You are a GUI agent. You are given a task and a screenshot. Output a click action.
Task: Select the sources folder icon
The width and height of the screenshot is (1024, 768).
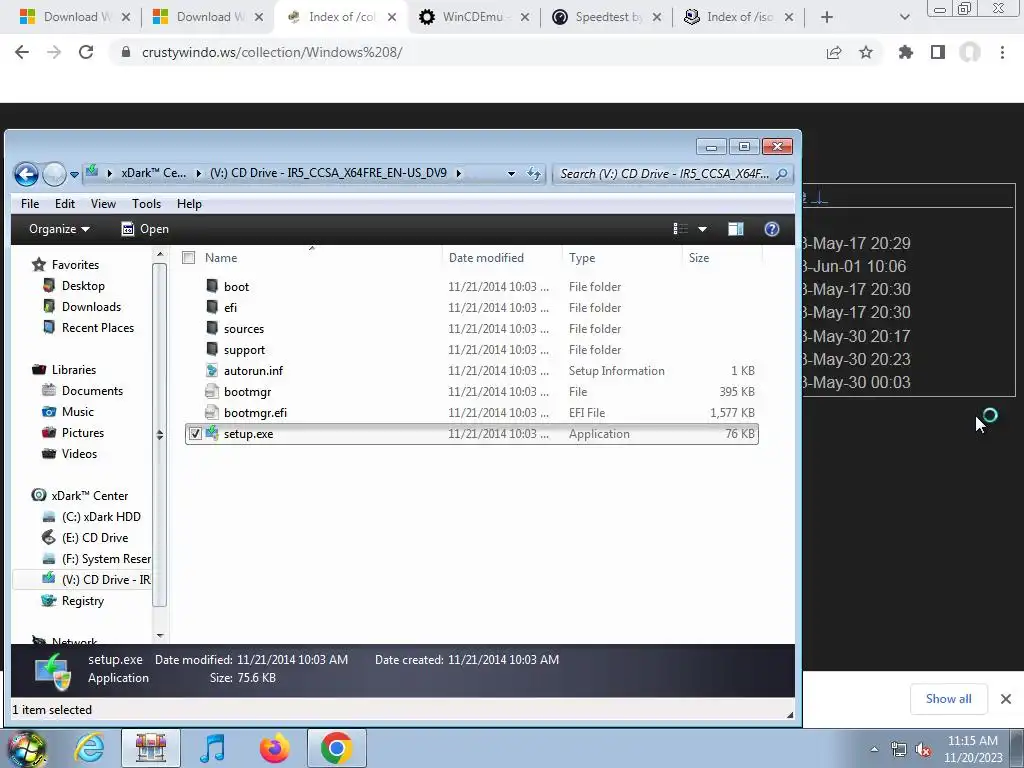coord(212,328)
